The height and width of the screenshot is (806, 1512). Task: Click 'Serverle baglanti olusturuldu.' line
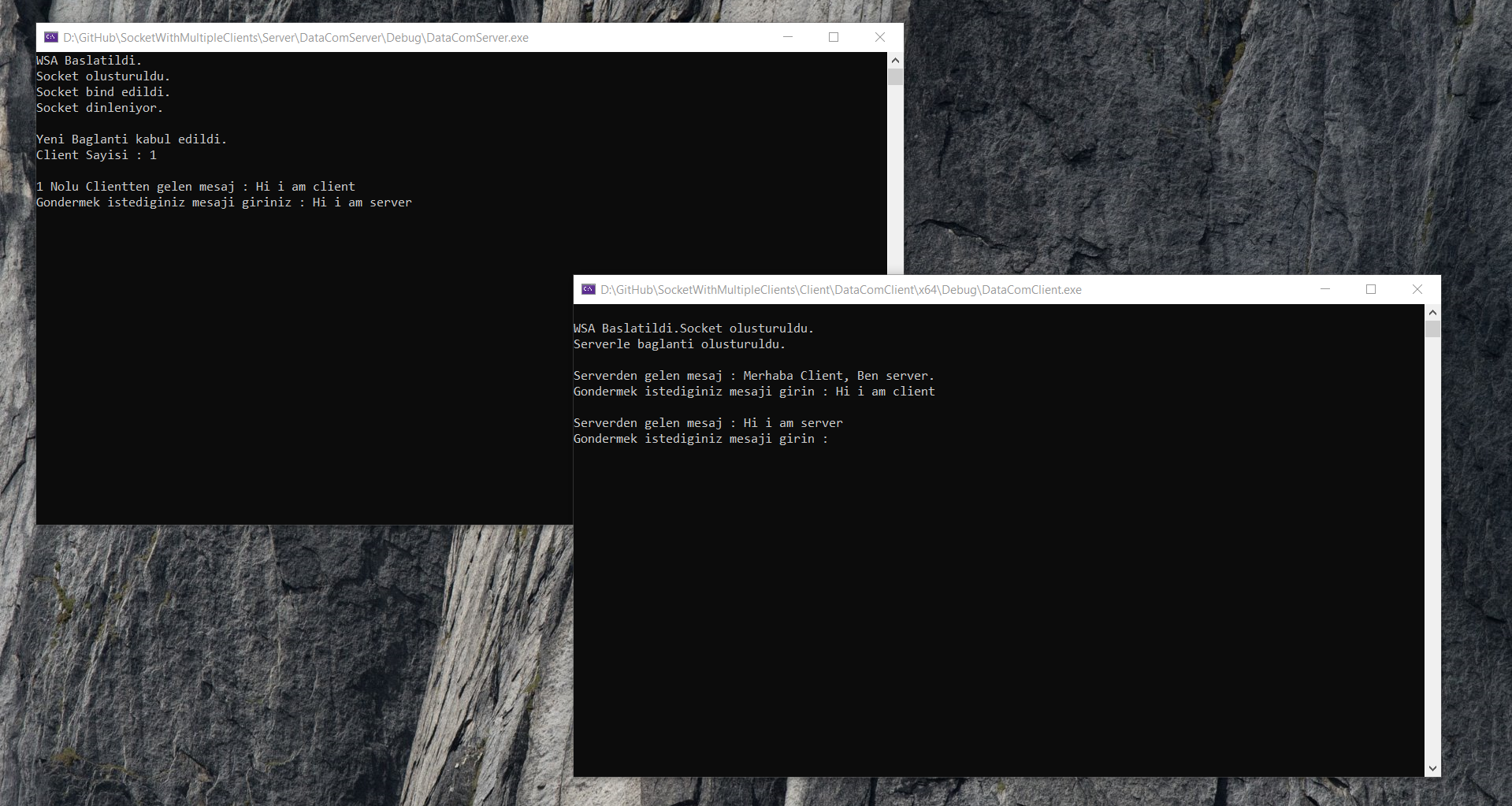tap(679, 344)
